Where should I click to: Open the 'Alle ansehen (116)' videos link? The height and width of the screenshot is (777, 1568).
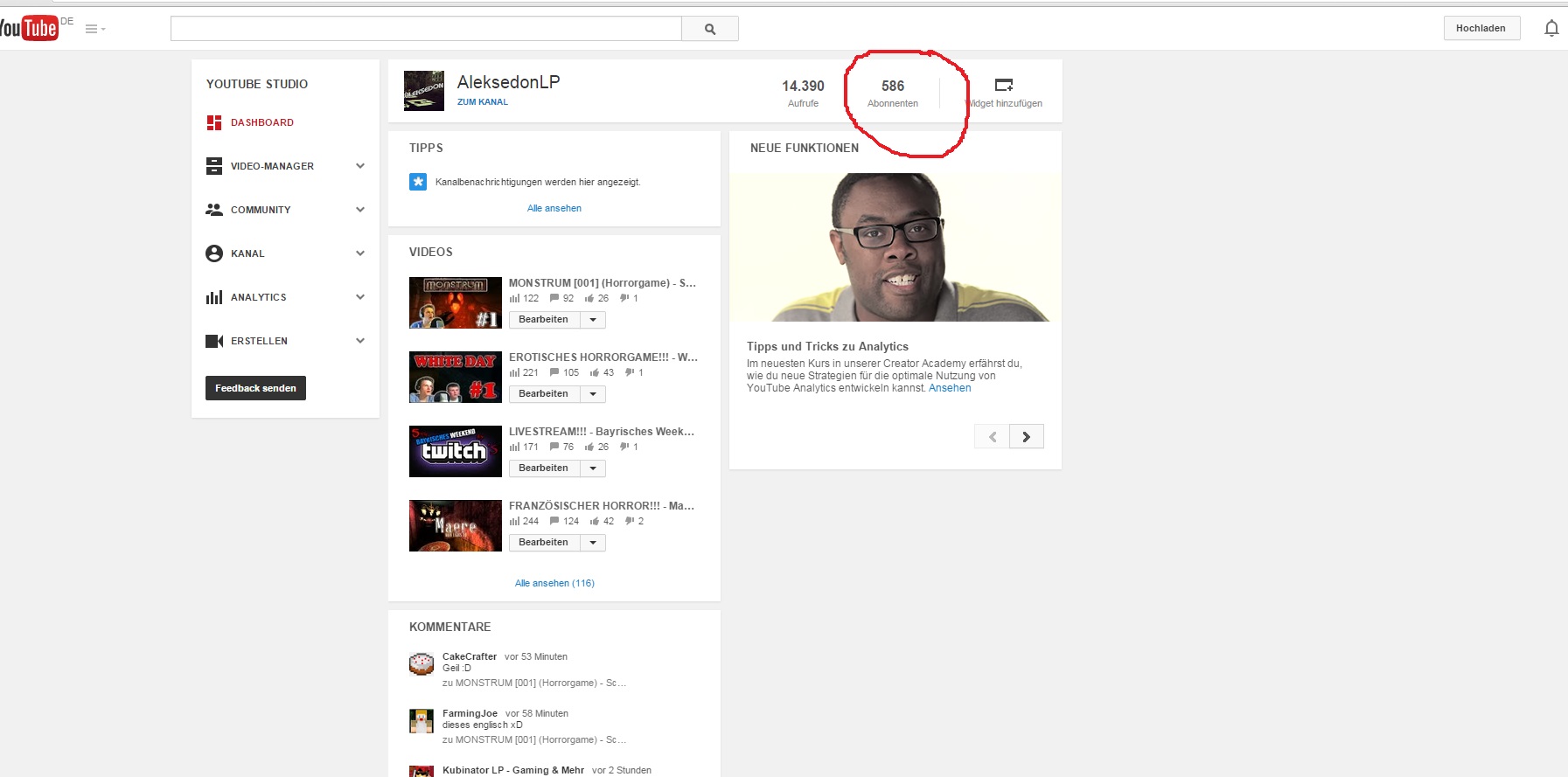tap(554, 583)
